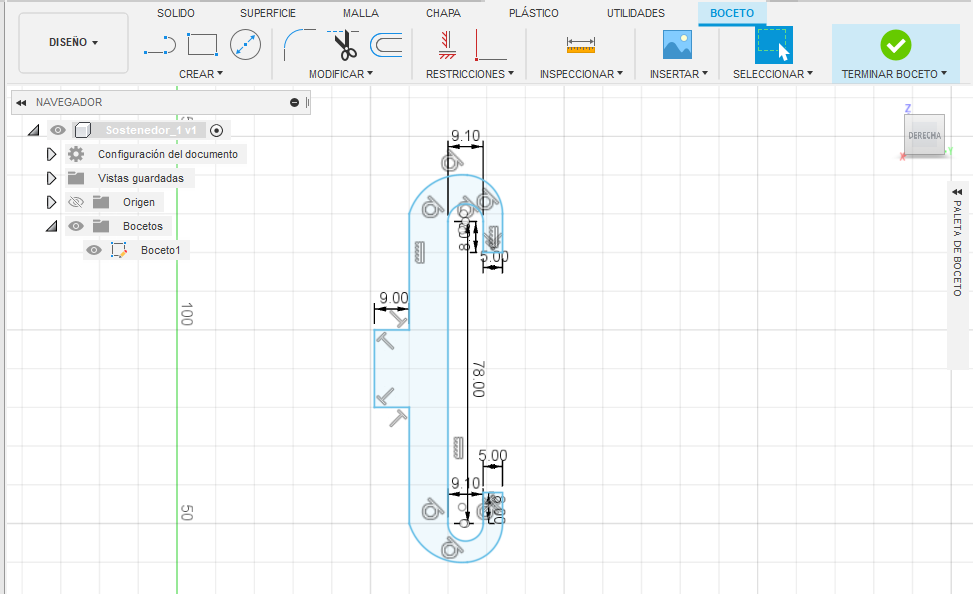Click the upper 5.00 dimension value
The width and height of the screenshot is (973, 594).
(494, 256)
